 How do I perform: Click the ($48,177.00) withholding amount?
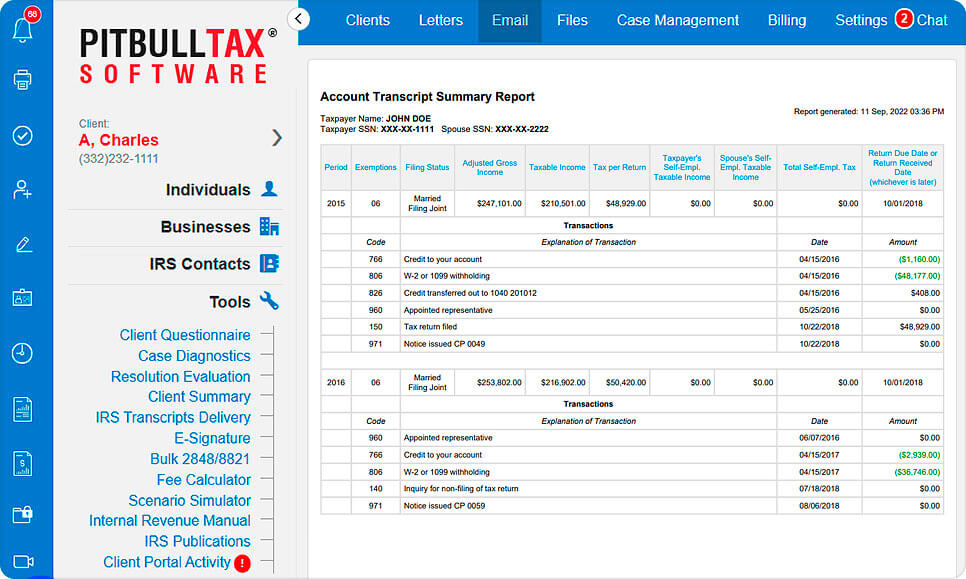tap(917, 276)
